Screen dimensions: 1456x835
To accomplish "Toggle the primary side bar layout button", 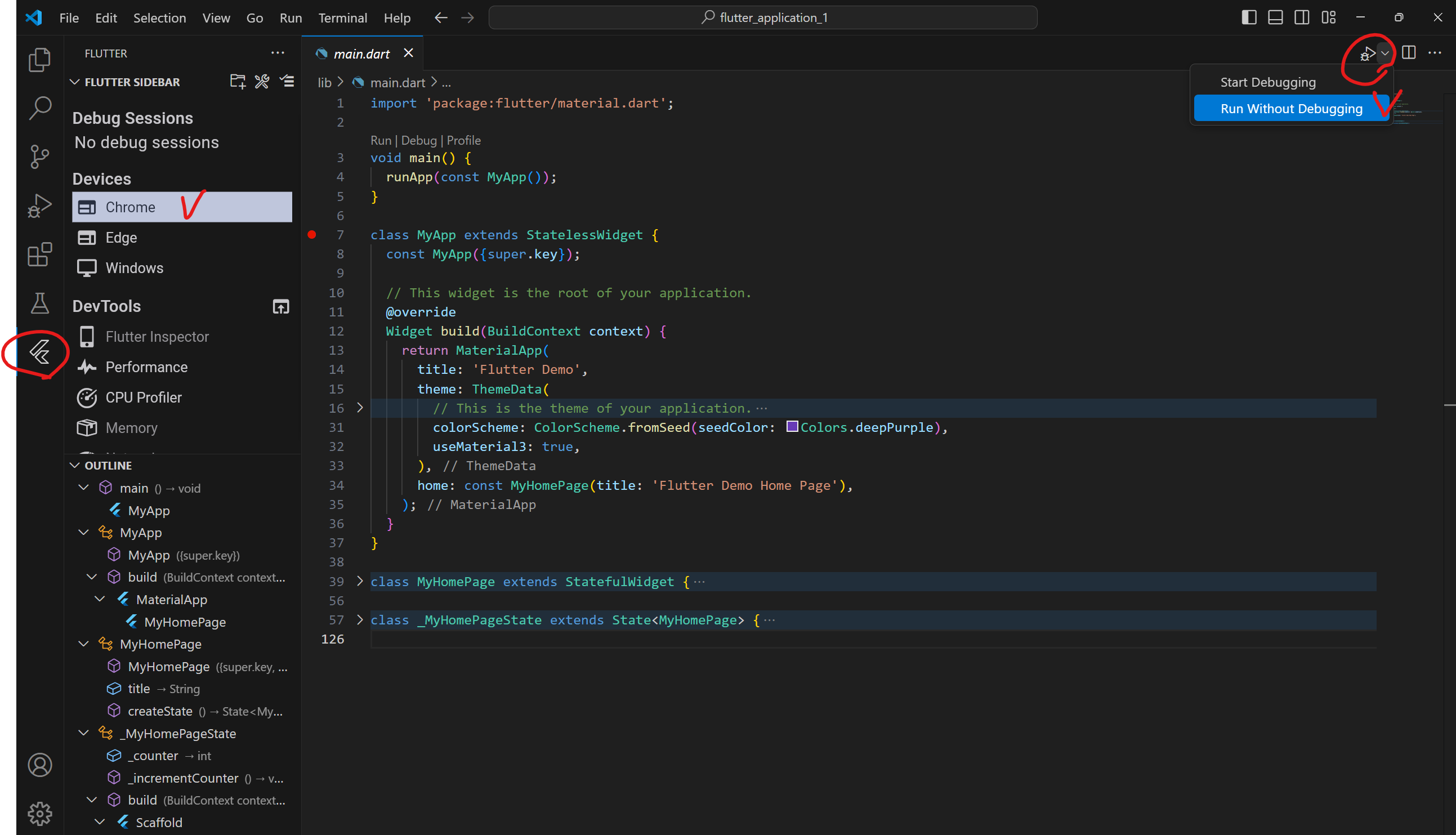I will tap(1248, 18).
